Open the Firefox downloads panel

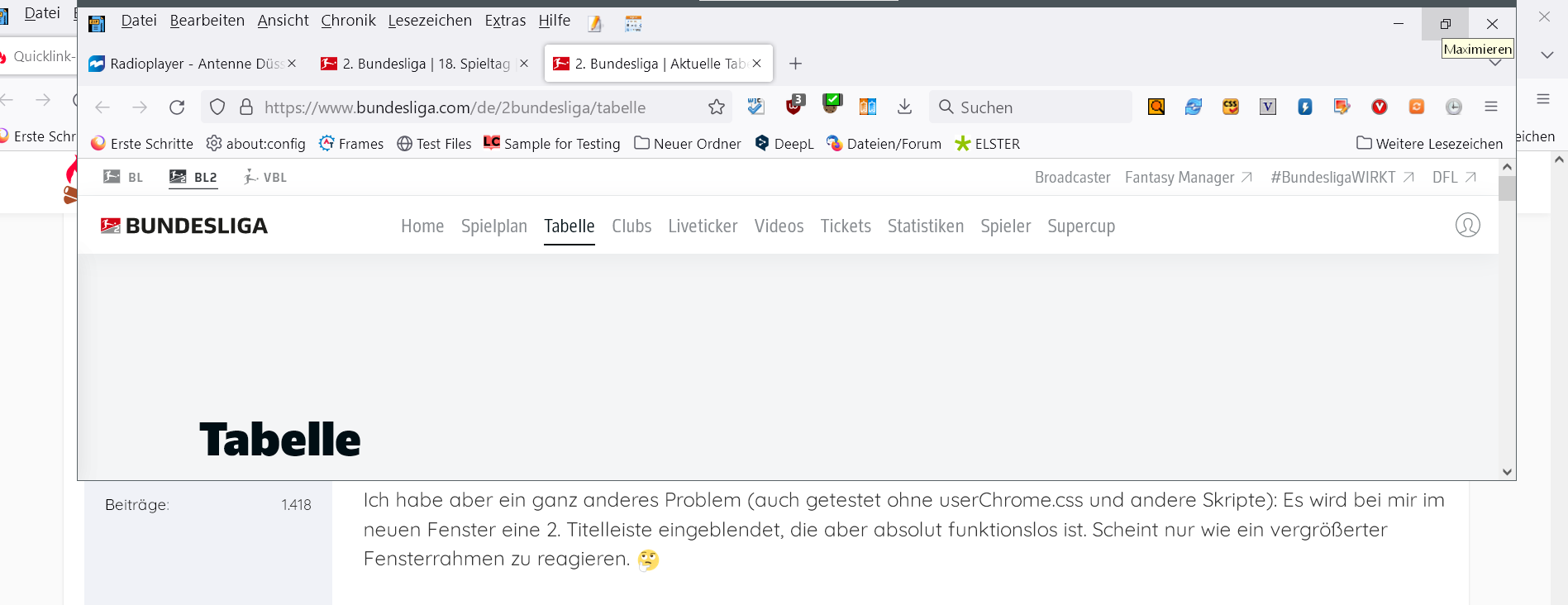[905, 107]
